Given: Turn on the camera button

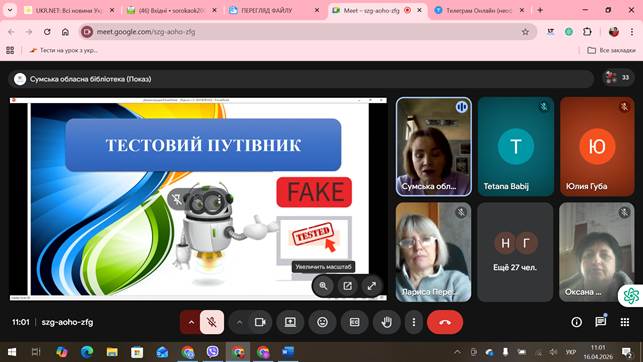Looking at the screenshot, I should (x=260, y=322).
